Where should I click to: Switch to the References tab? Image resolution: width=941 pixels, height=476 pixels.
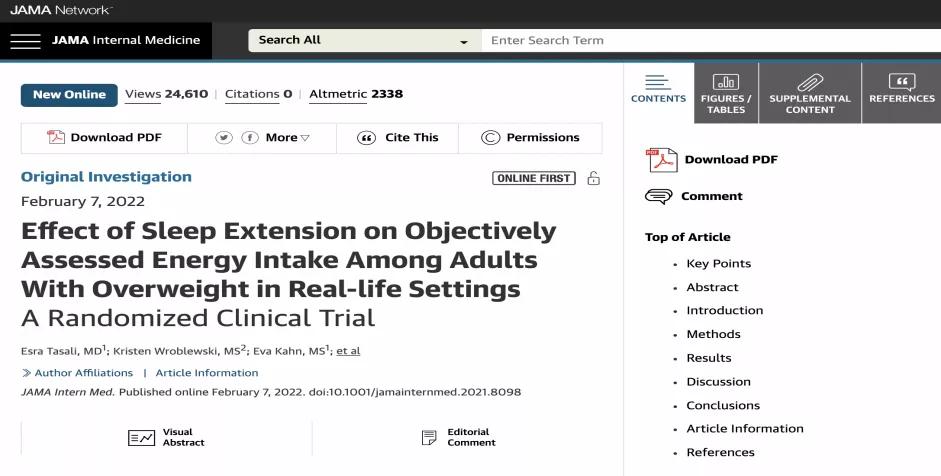pos(901,93)
